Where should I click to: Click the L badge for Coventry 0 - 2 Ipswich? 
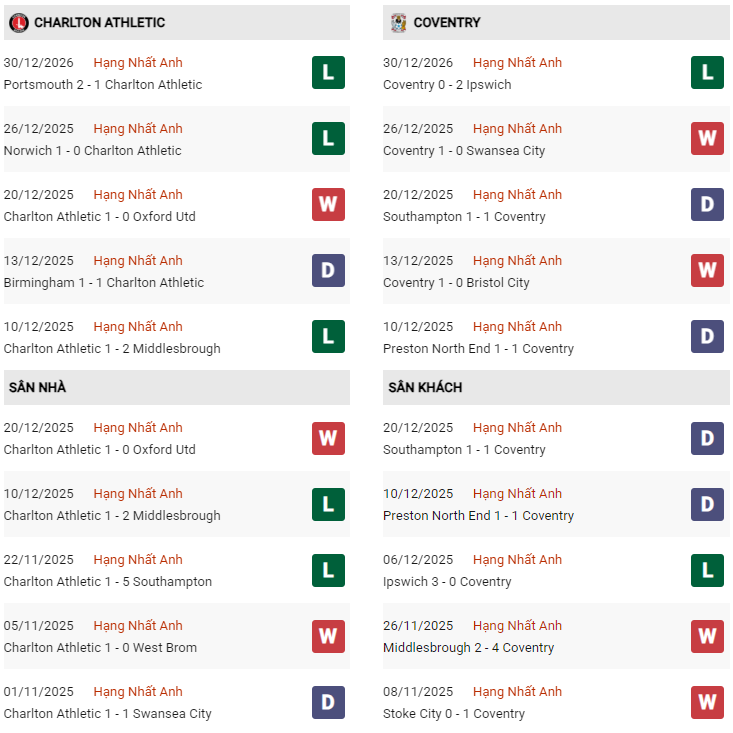pyautogui.click(x=707, y=73)
